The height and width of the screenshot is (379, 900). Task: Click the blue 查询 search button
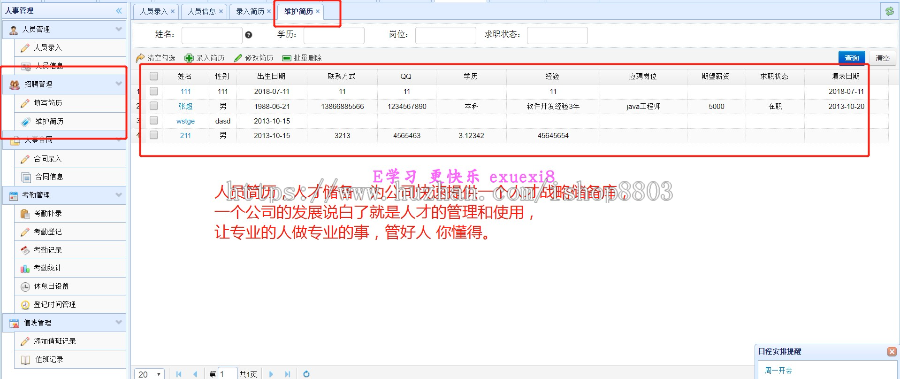(x=852, y=58)
